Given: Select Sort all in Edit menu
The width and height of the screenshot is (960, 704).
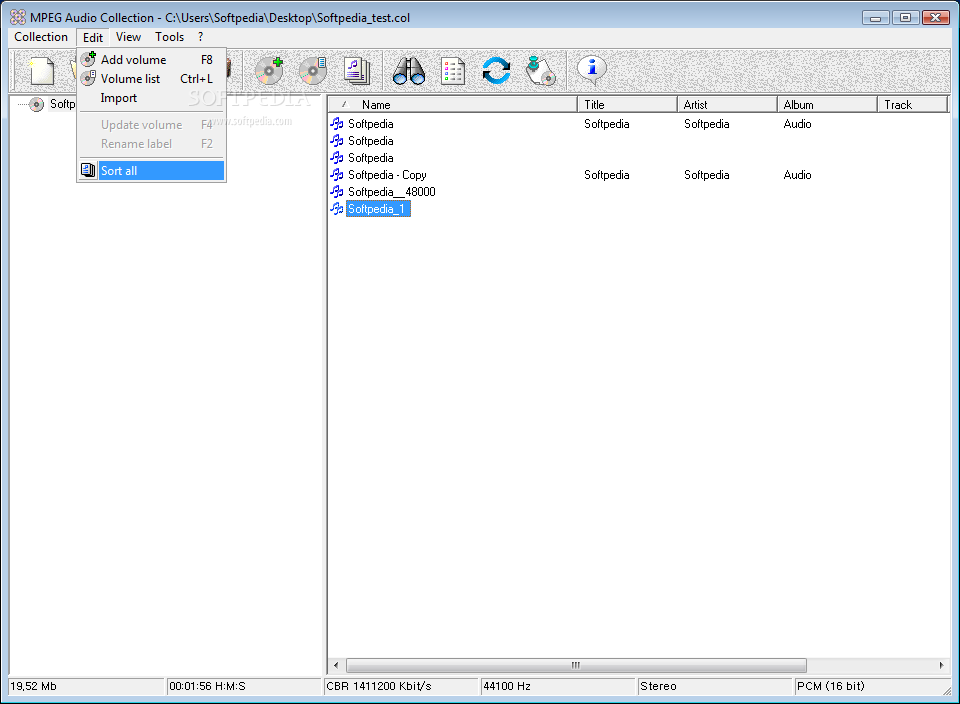Looking at the screenshot, I should pos(152,170).
